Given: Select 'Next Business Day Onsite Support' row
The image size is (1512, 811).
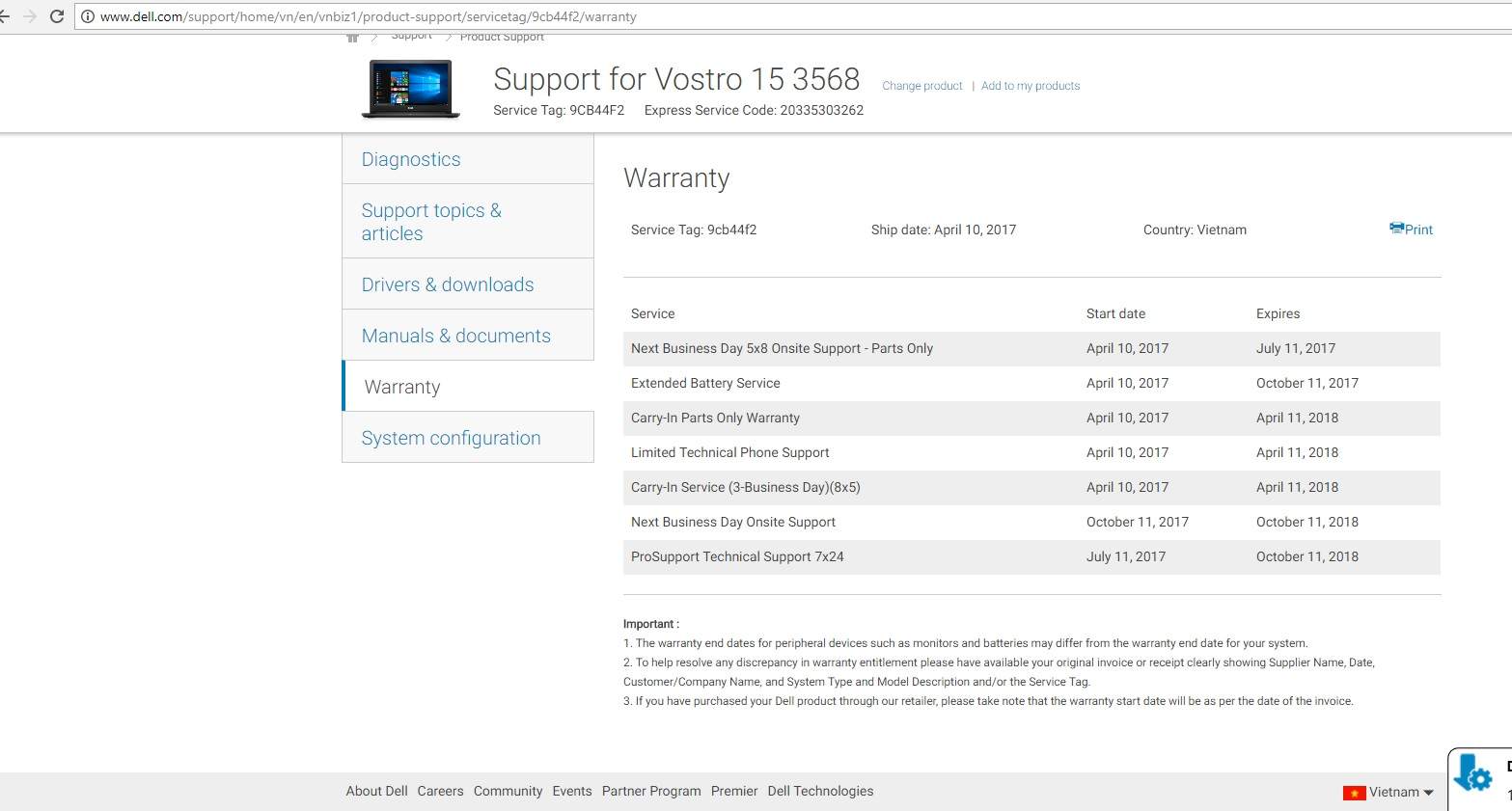Looking at the screenshot, I should [1031, 522].
